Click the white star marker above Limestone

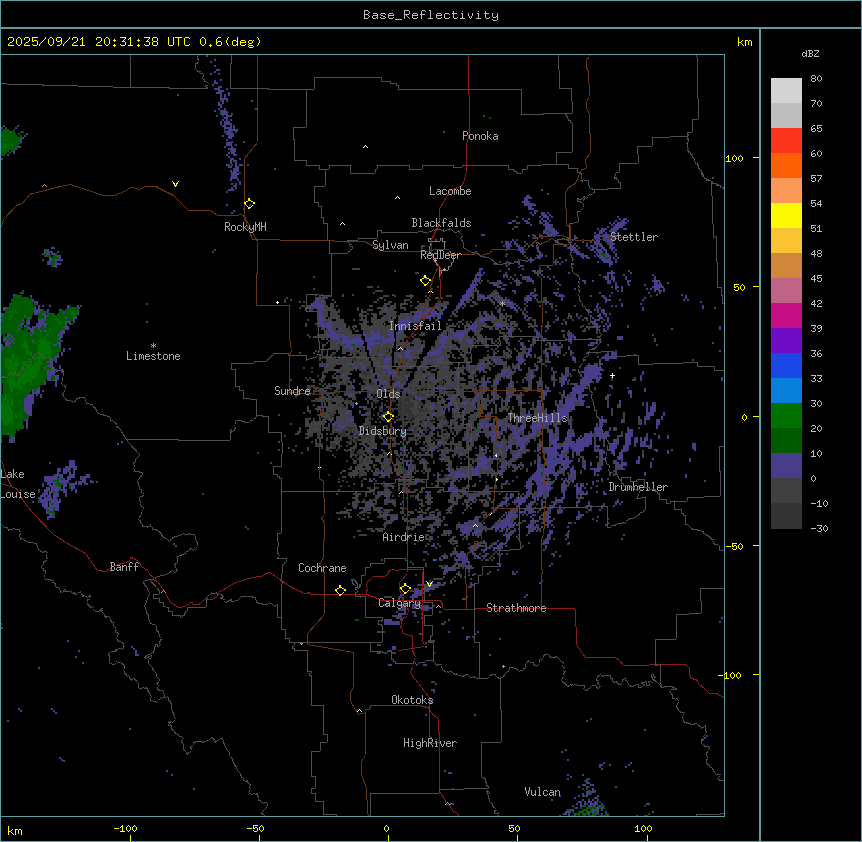click(x=153, y=345)
